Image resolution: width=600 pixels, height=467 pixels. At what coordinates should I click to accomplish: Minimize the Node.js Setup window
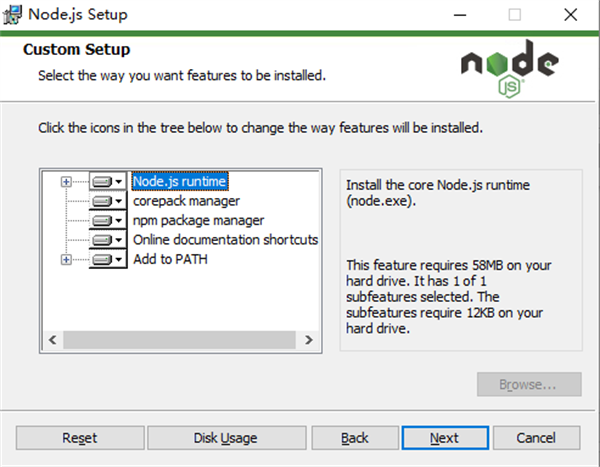point(460,15)
